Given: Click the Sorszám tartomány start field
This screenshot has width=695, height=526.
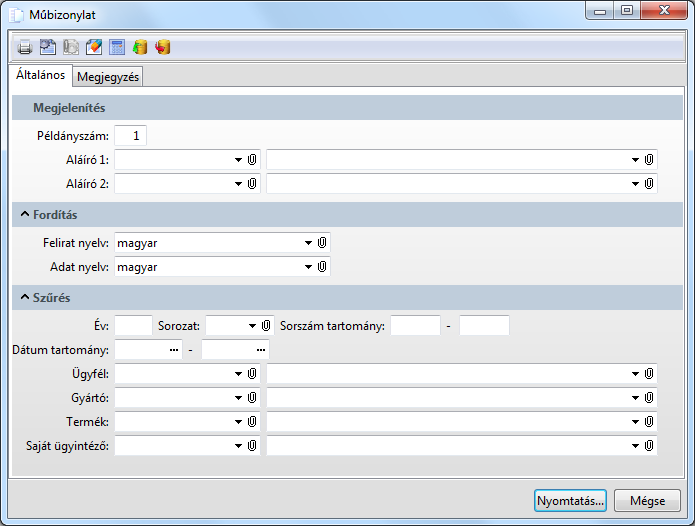Looking at the screenshot, I should coord(415,326).
